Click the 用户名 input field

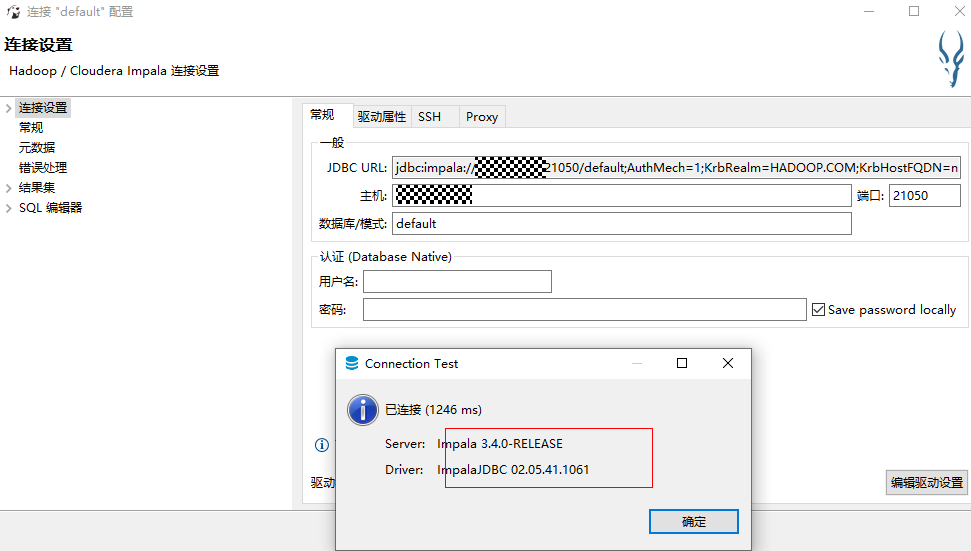click(x=457, y=282)
